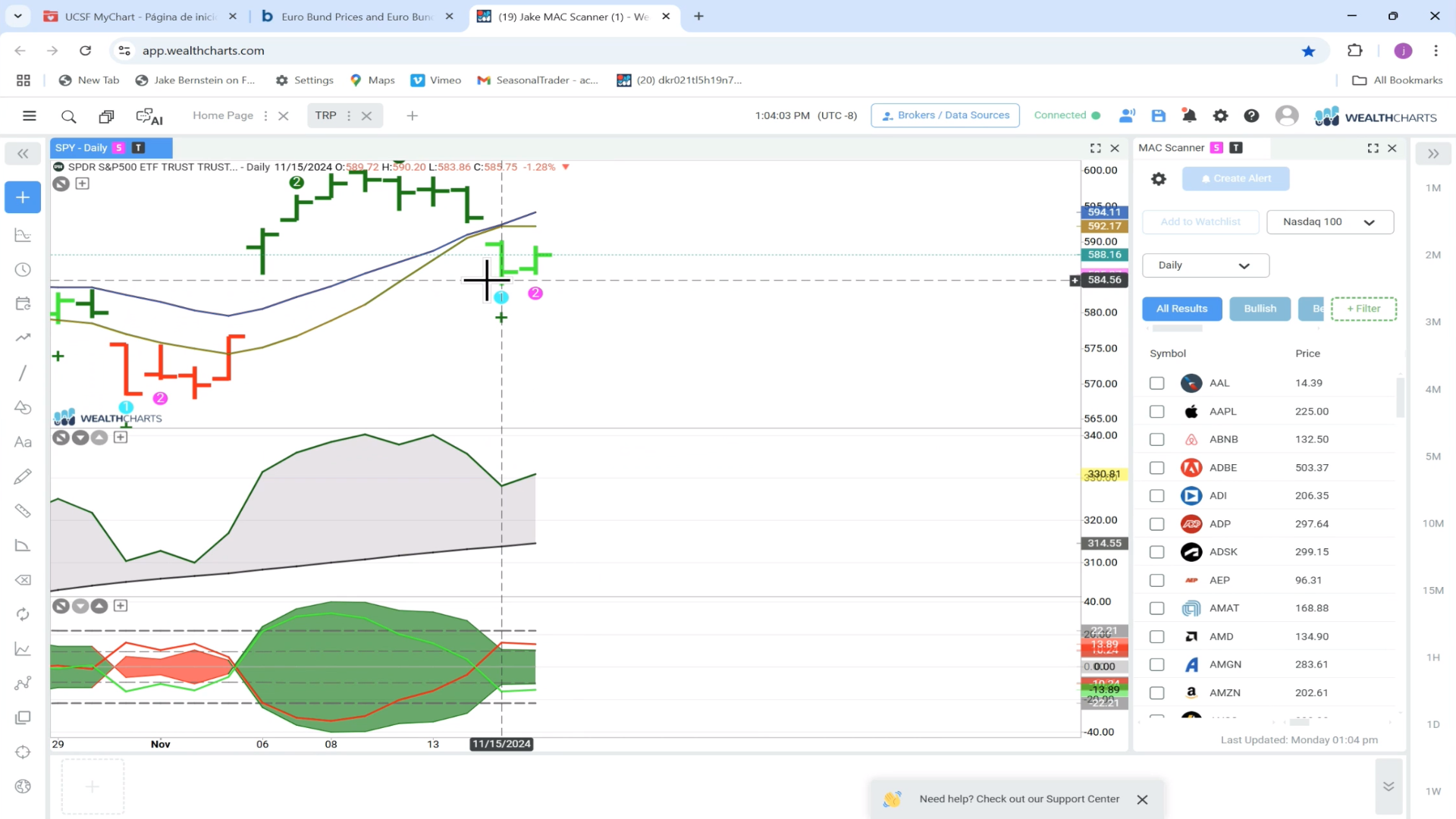Open the SeasonalTrader bookmark
This screenshot has width=1456, height=819.
537,80
